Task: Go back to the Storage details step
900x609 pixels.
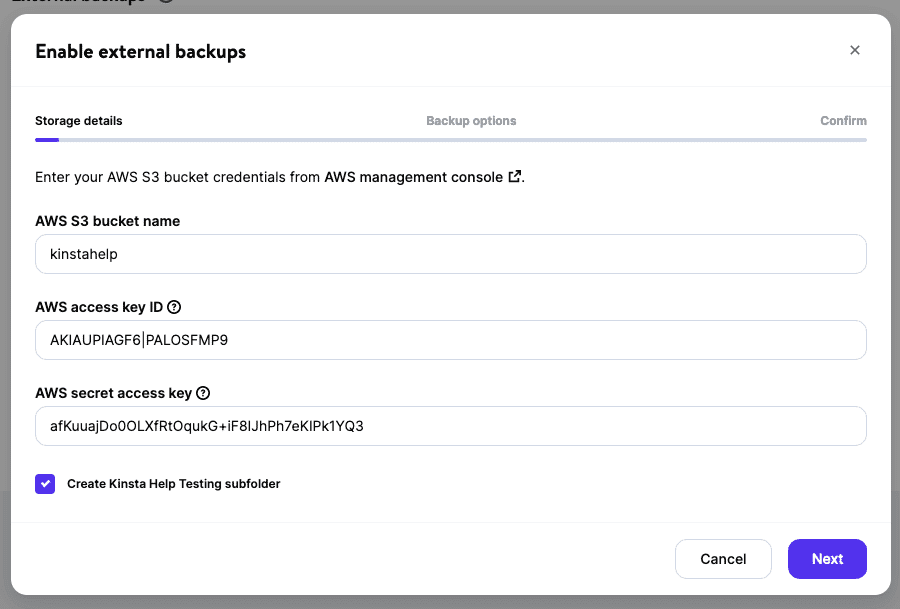Action: click(x=78, y=120)
